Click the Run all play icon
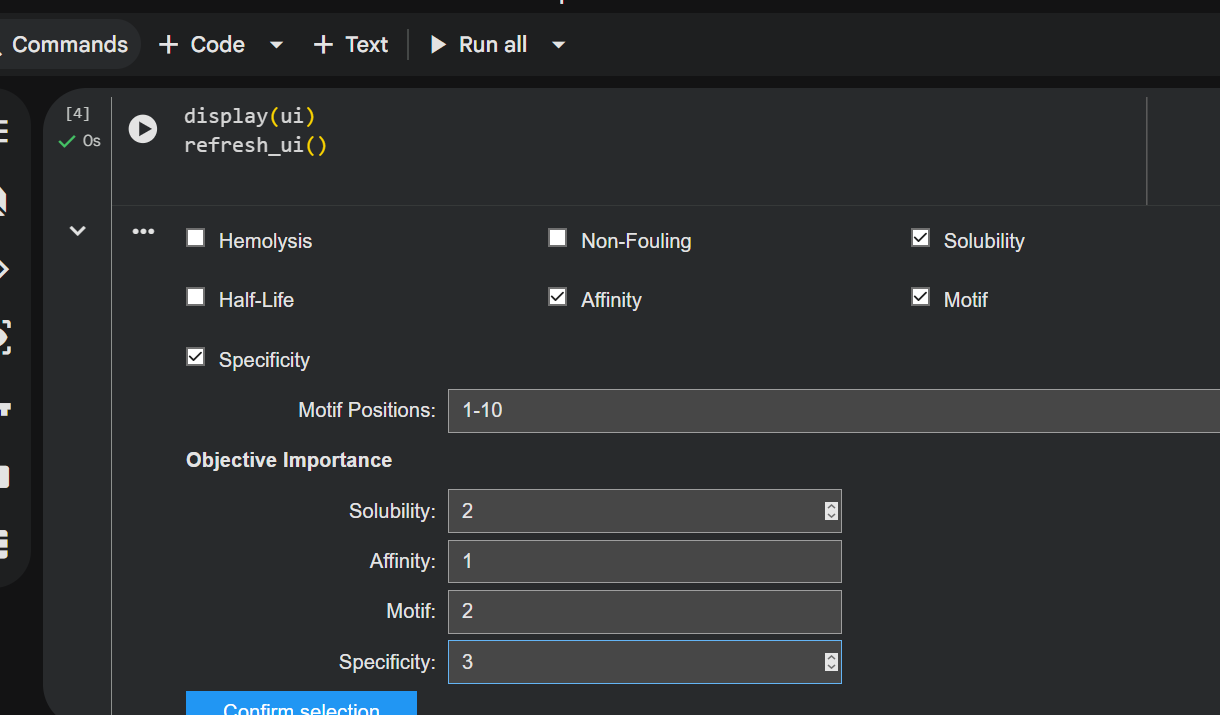1220x715 pixels. coord(438,45)
